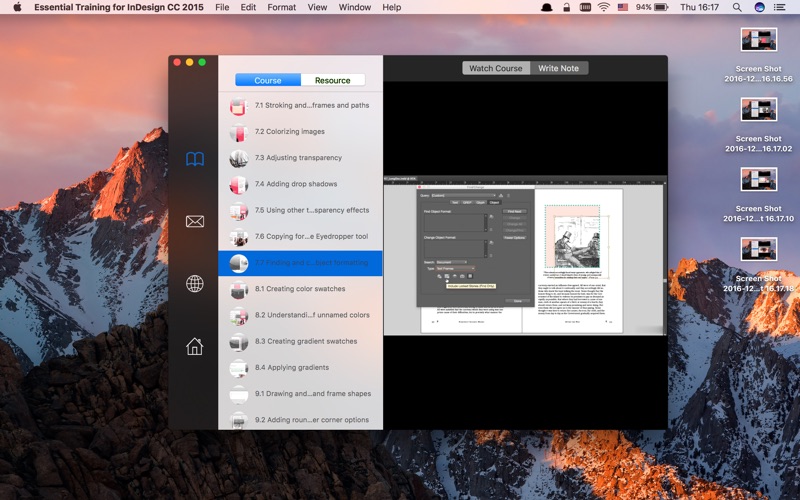
Task: Click the yellow minimize window button
Action: point(189,62)
